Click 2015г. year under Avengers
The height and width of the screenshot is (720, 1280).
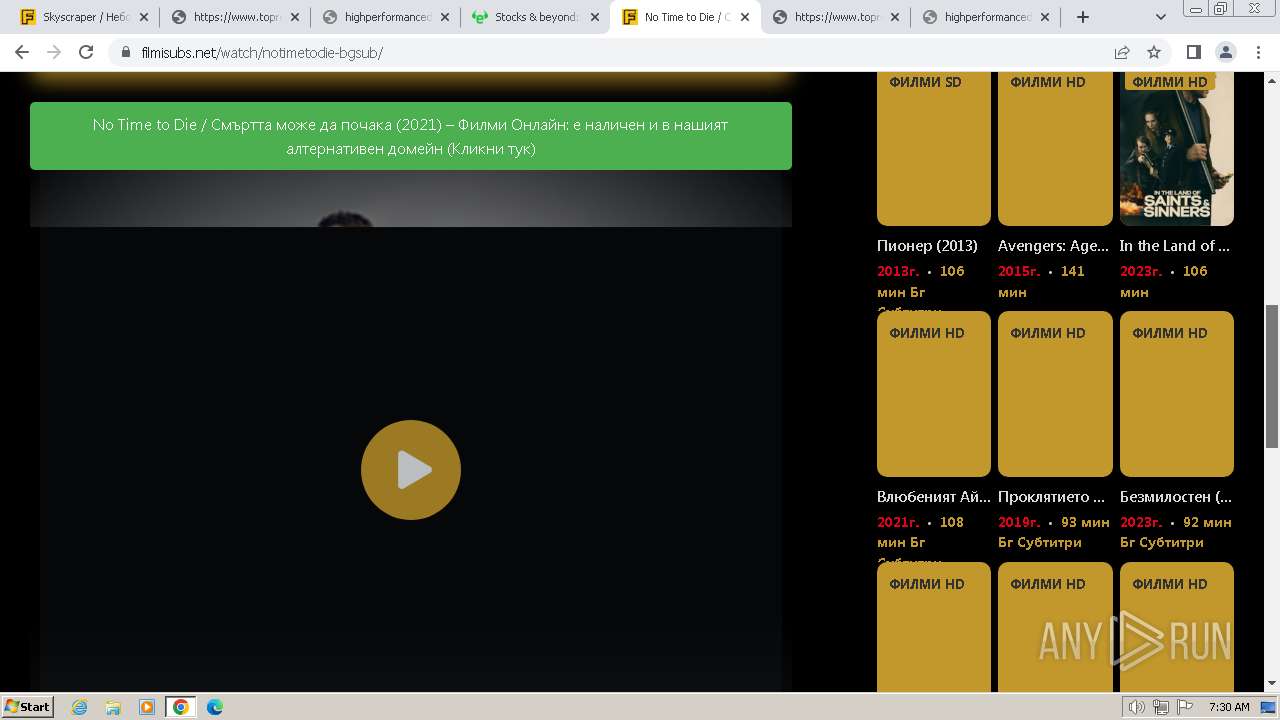coord(1019,271)
